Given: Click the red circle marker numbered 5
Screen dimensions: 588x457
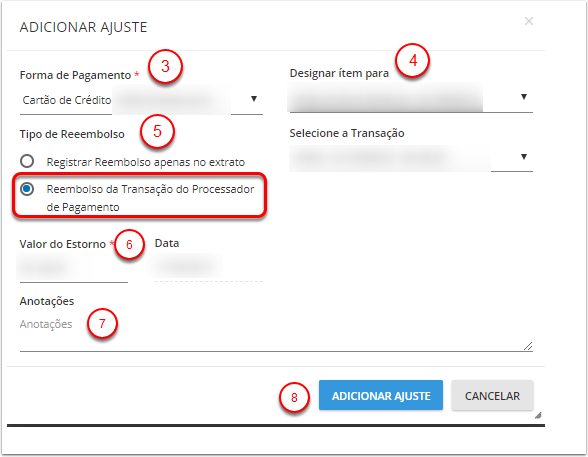Looking at the screenshot, I should pyautogui.click(x=157, y=132).
